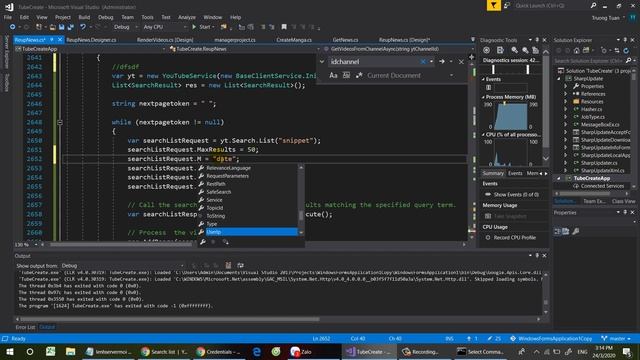Screen dimensions: 640x360
Task: Click Search Solution Explorer input field
Action: pos(589,61)
